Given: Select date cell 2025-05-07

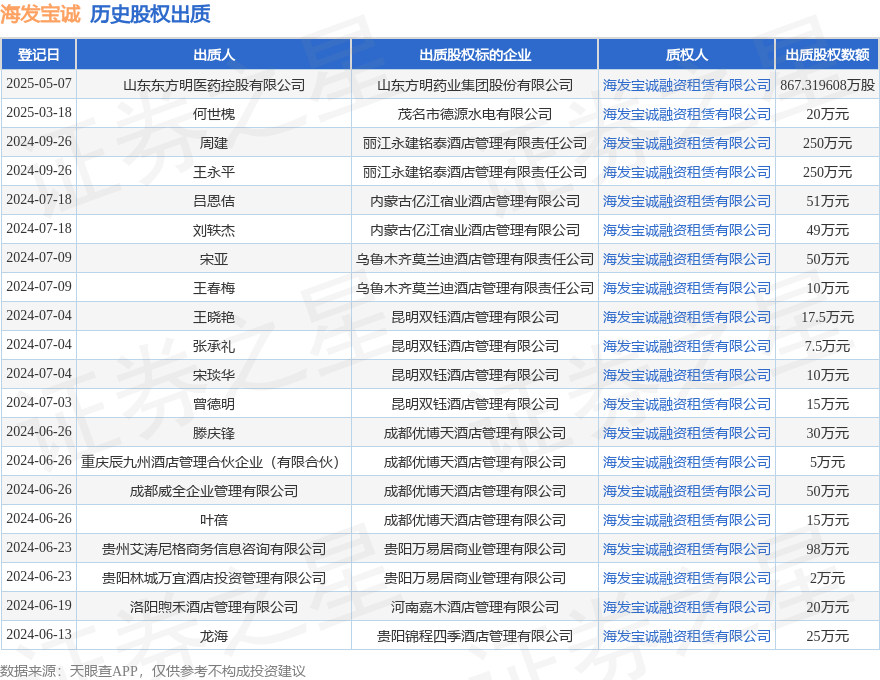Looking at the screenshot, I should coord(39,83).
